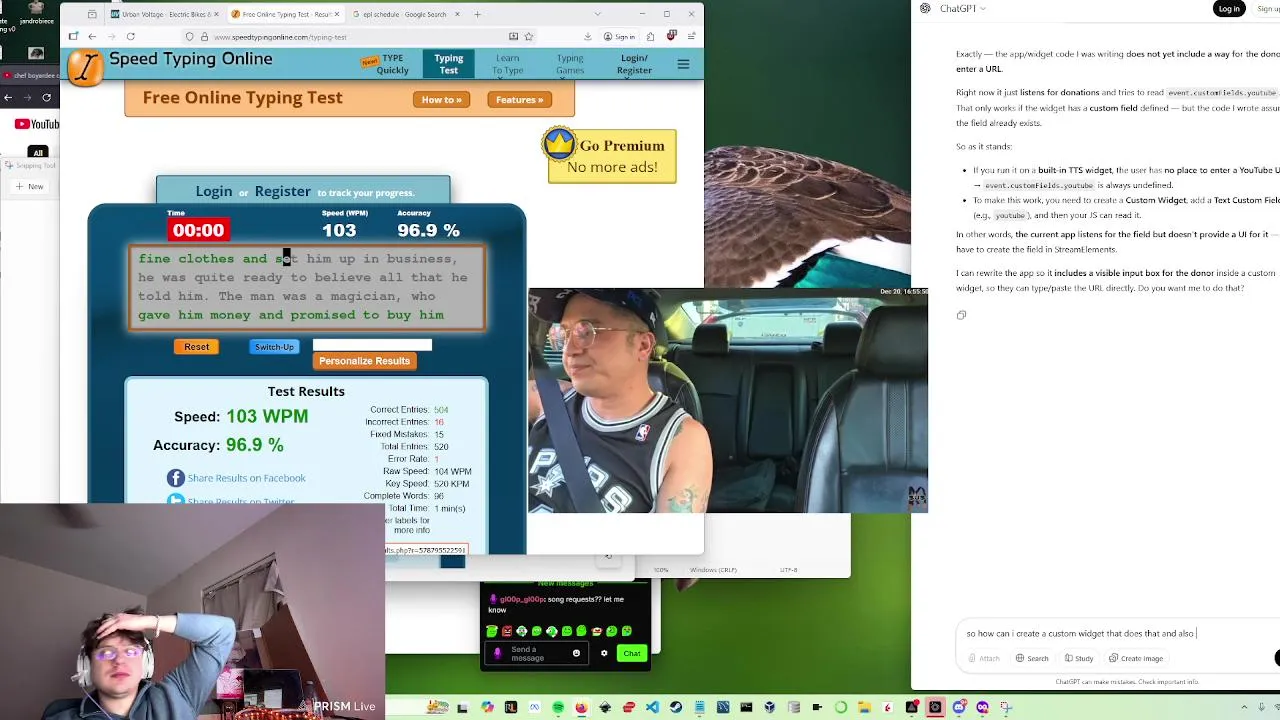This screenshot has width=1280, height=720.
Task: Reset the typing test
Action: pos(196,347)
